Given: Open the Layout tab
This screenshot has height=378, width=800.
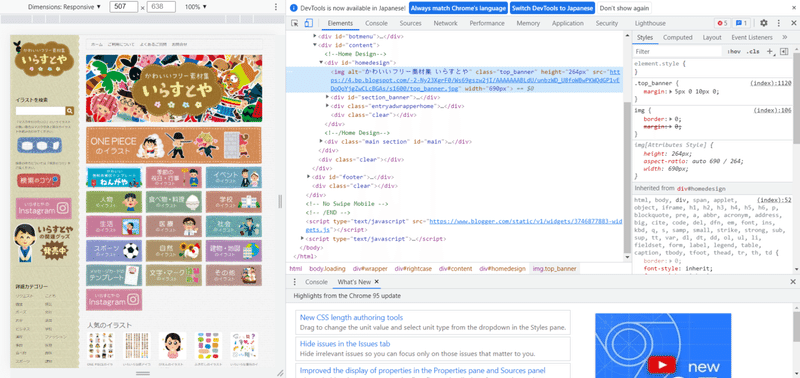Looking at the screenshot, I should pos(712,37).
